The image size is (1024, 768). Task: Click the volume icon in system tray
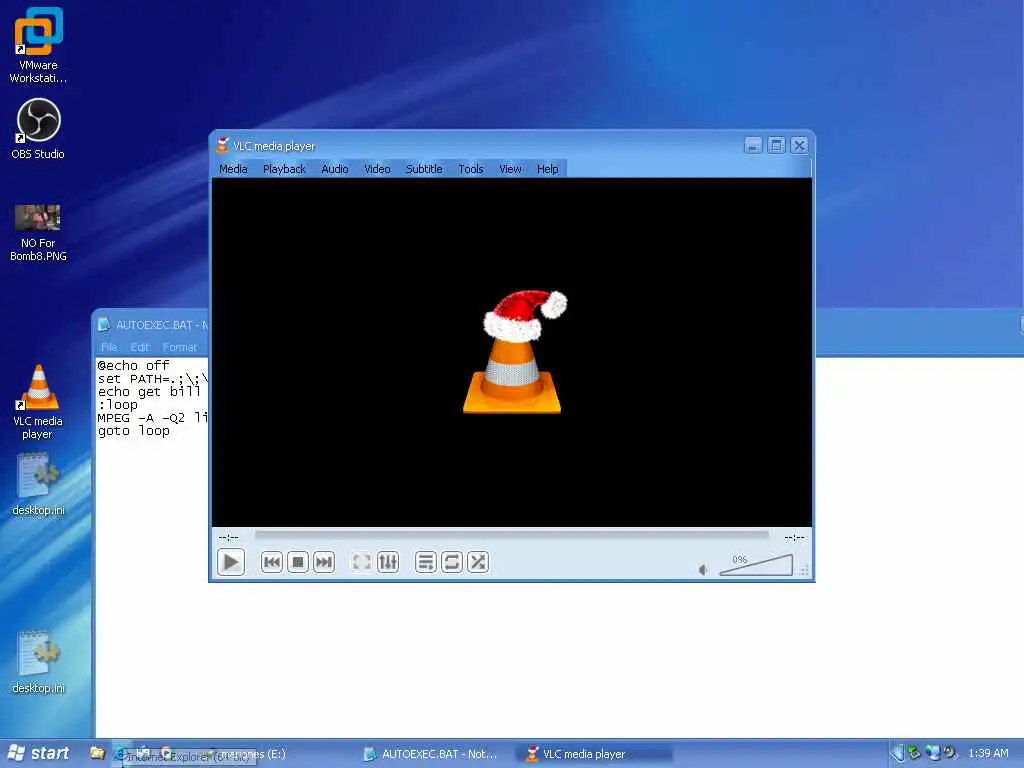pos(950,753)
